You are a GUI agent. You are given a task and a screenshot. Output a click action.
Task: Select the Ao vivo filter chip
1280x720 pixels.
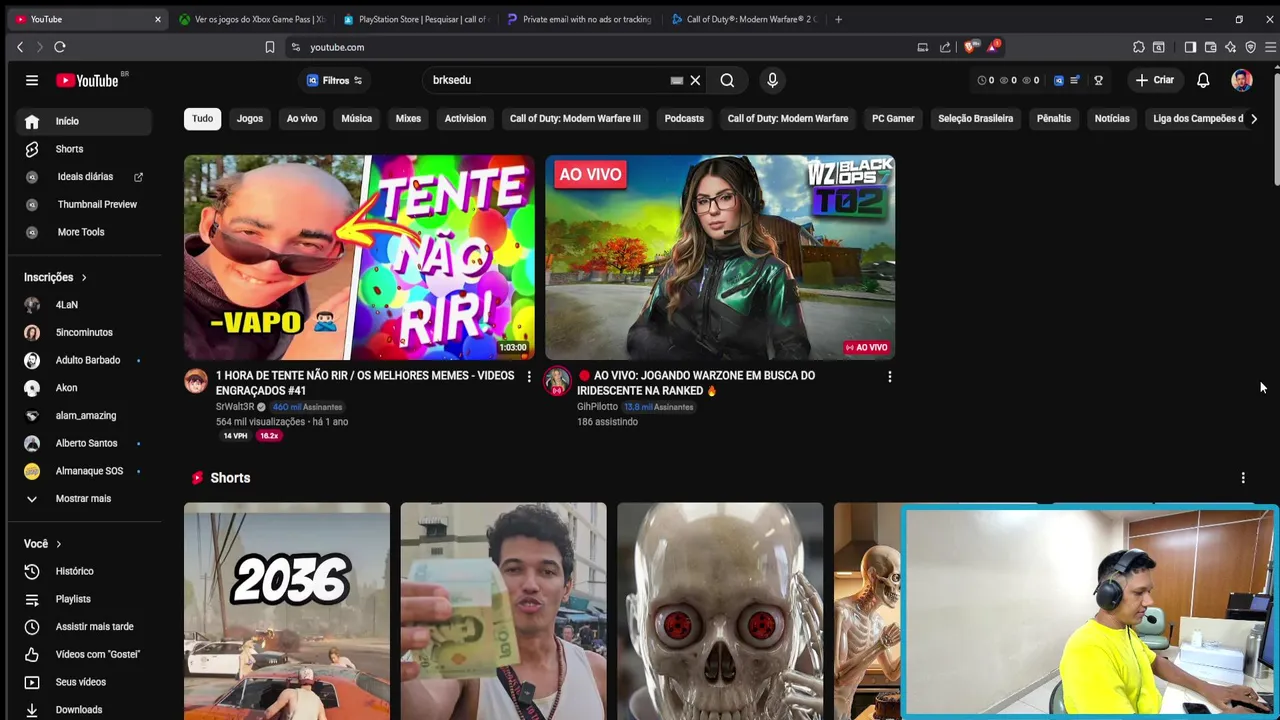coord(302,118)
